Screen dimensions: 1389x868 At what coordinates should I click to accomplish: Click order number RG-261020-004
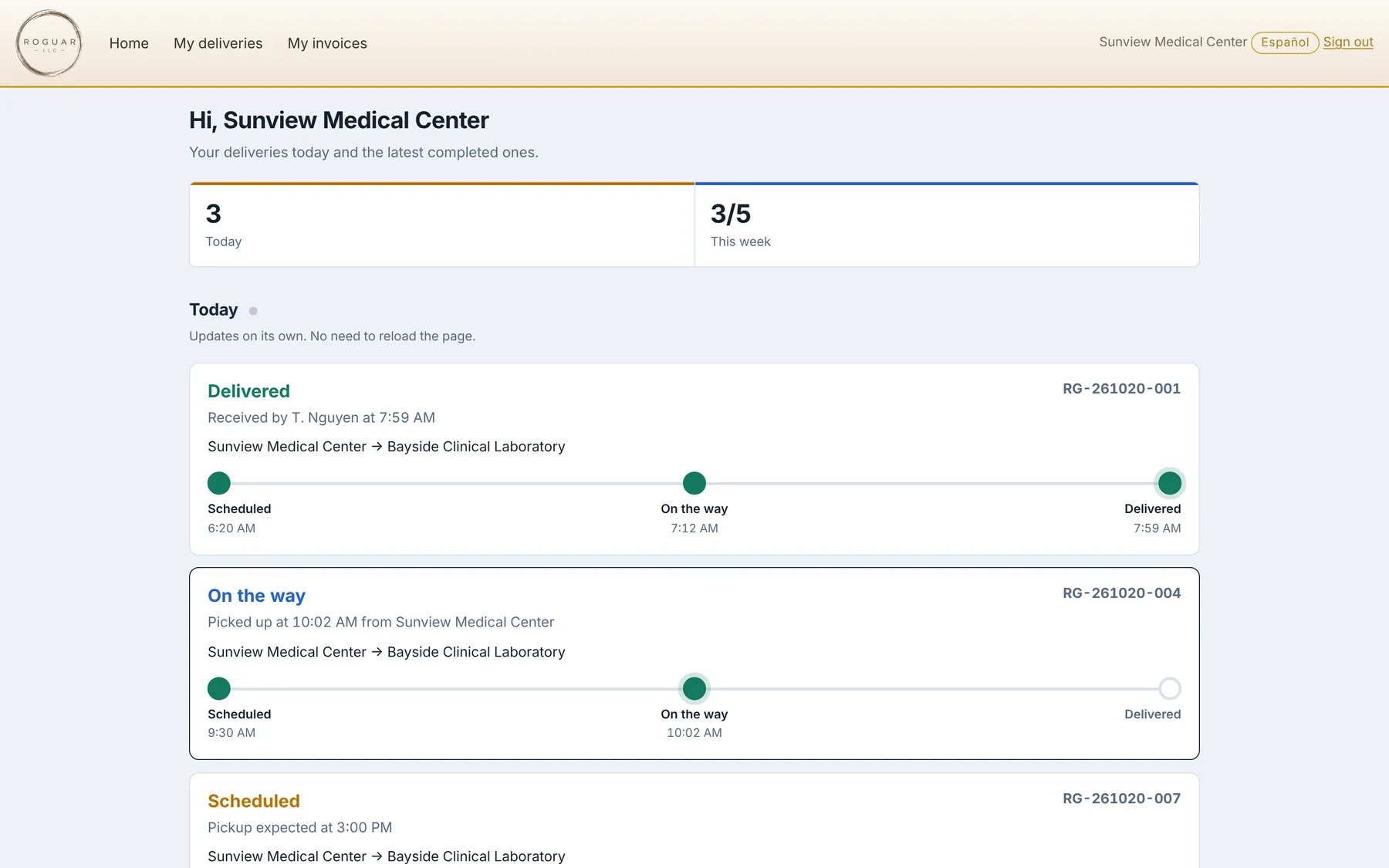(1121, 593)
